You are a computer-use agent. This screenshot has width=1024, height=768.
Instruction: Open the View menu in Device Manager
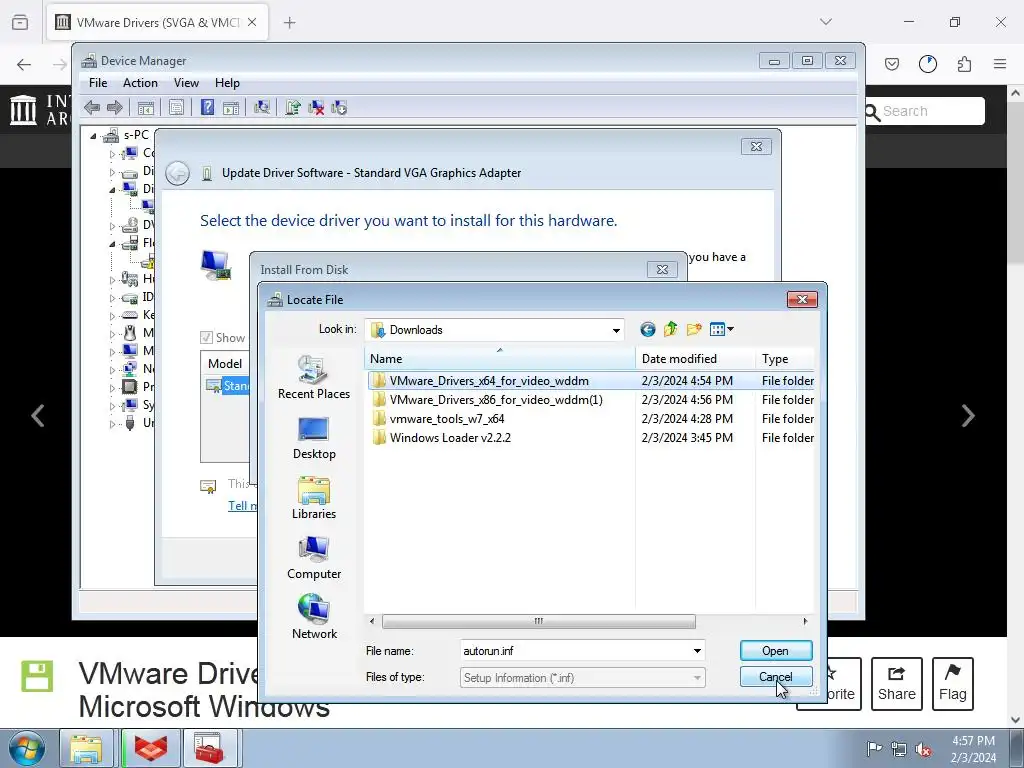pyautogui.click(x=186, y=83)
